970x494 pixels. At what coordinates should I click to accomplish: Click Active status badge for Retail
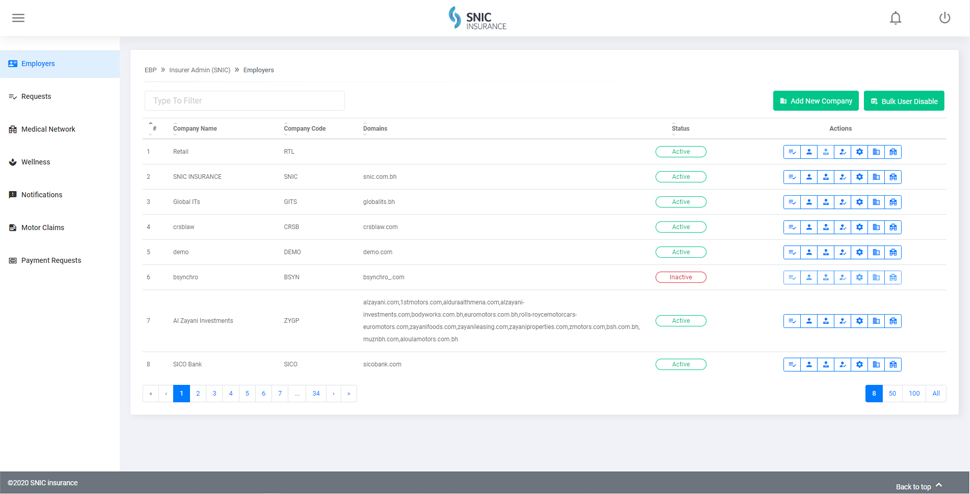pos(680,151)
